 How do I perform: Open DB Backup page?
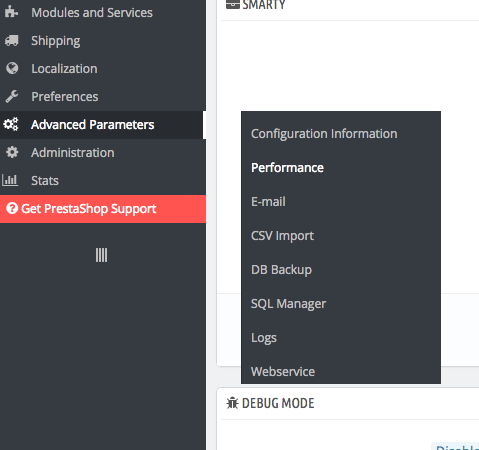tap(281, 270)
